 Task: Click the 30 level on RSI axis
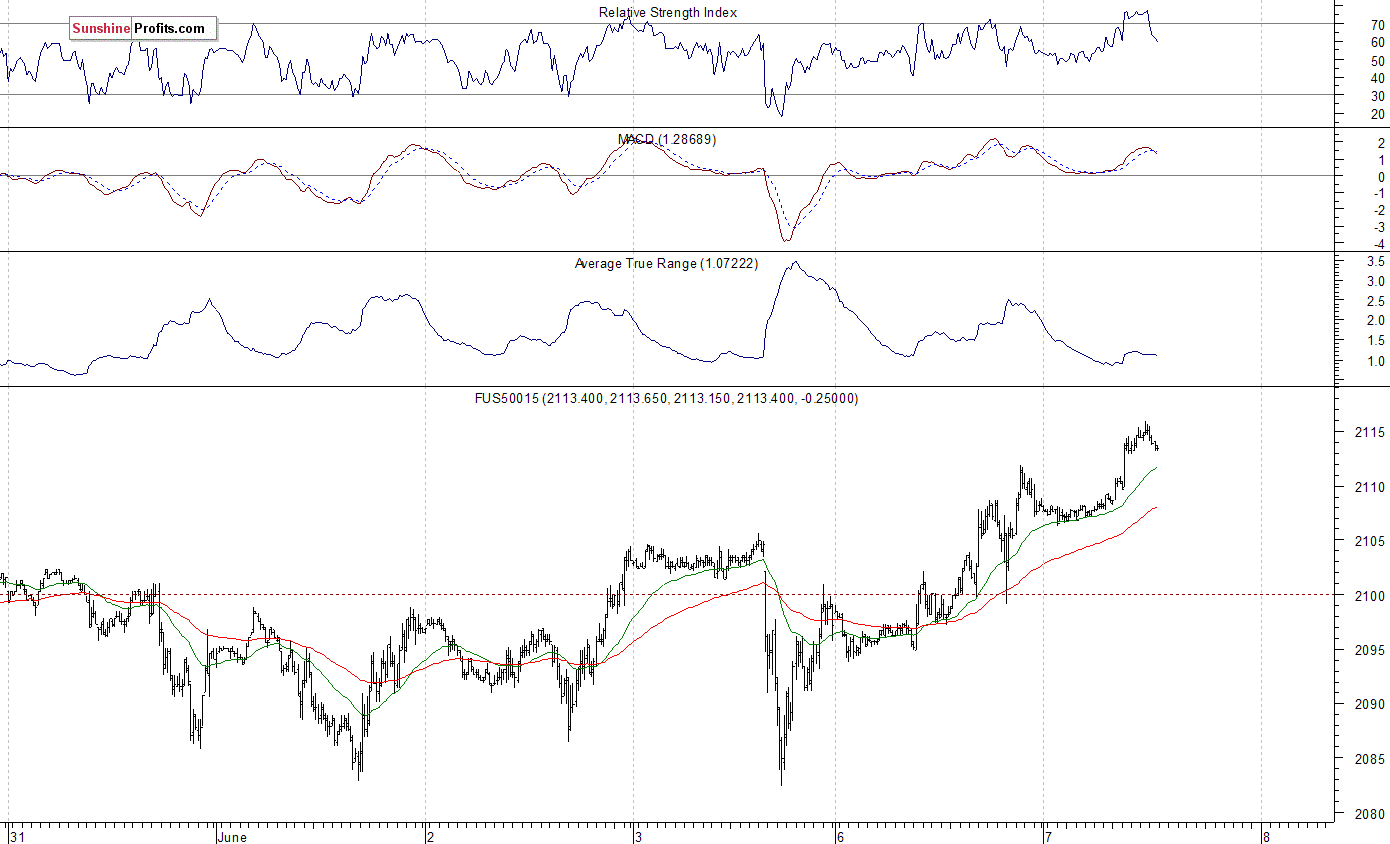click(x=1378, y=96)
